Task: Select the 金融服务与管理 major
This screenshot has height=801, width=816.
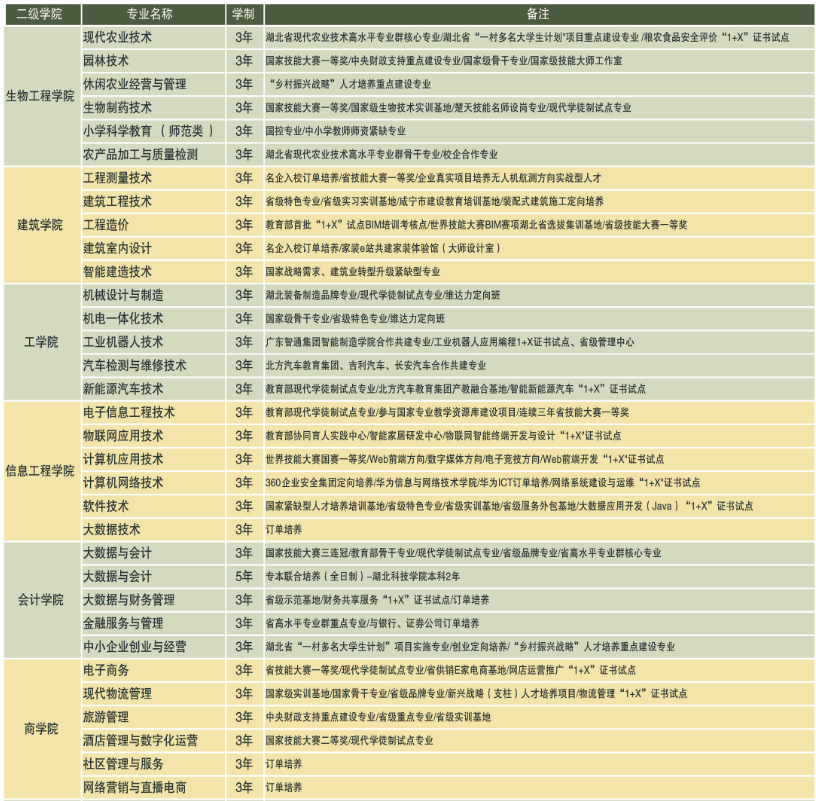Action: click(123, 622)
